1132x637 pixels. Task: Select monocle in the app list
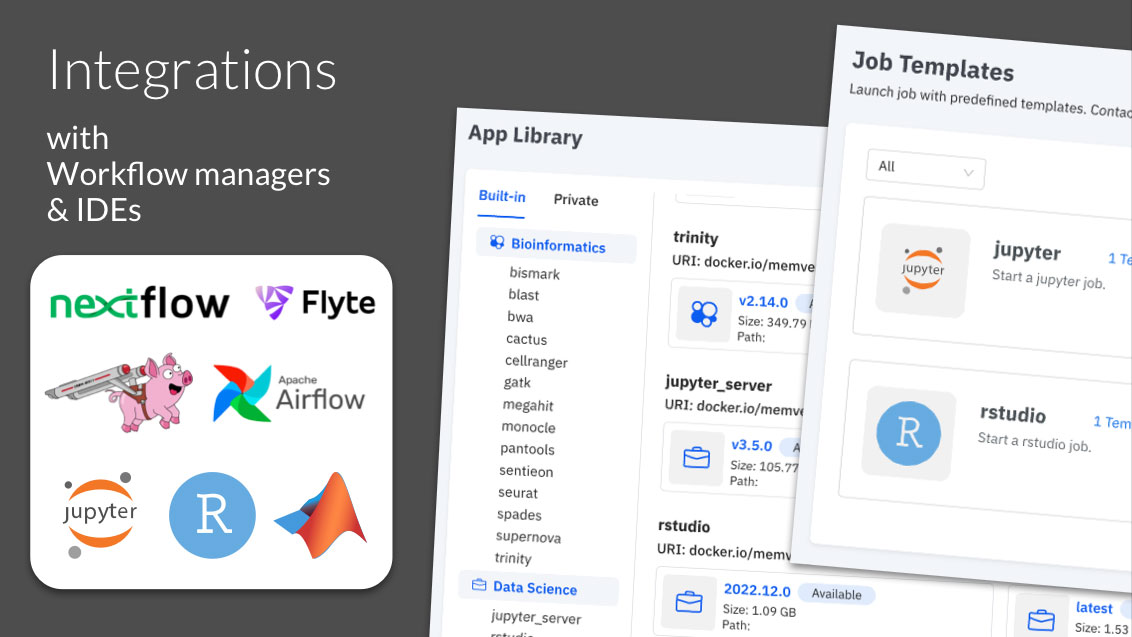point(528,428)
